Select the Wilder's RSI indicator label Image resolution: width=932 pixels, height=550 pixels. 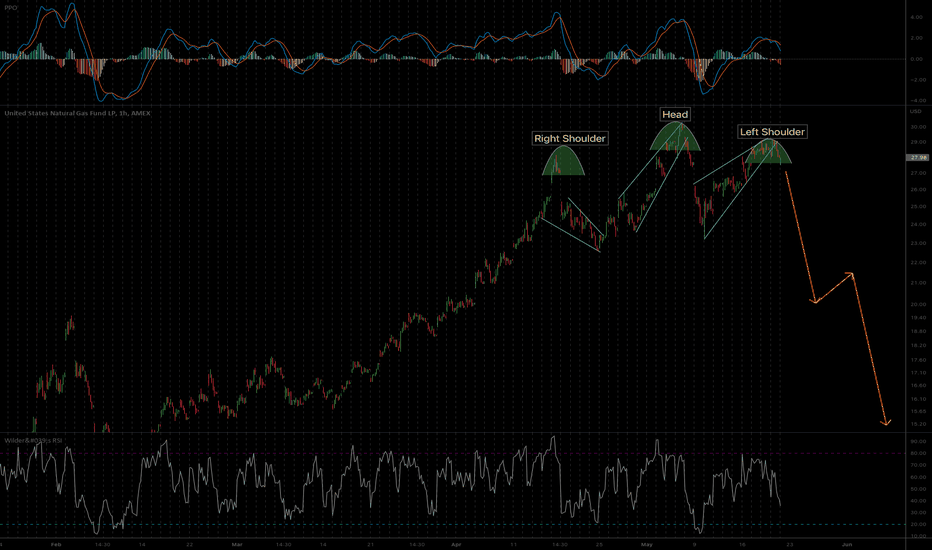pos(33,441)
